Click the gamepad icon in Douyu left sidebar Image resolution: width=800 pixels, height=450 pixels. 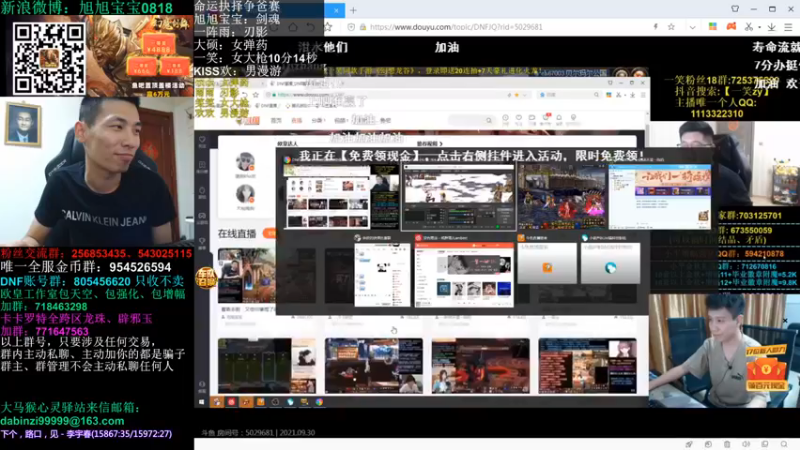tap(202, 217)
